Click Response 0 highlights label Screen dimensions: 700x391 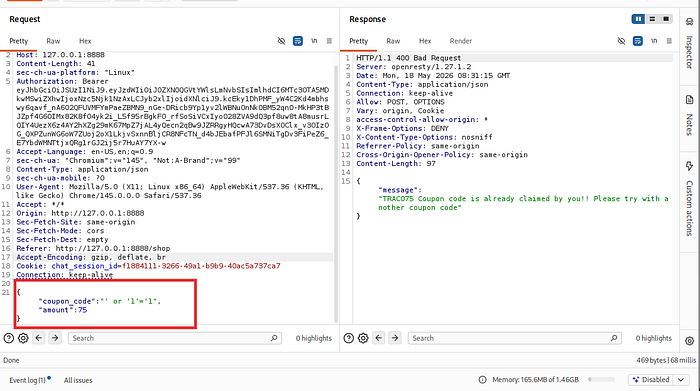(654, 338)
